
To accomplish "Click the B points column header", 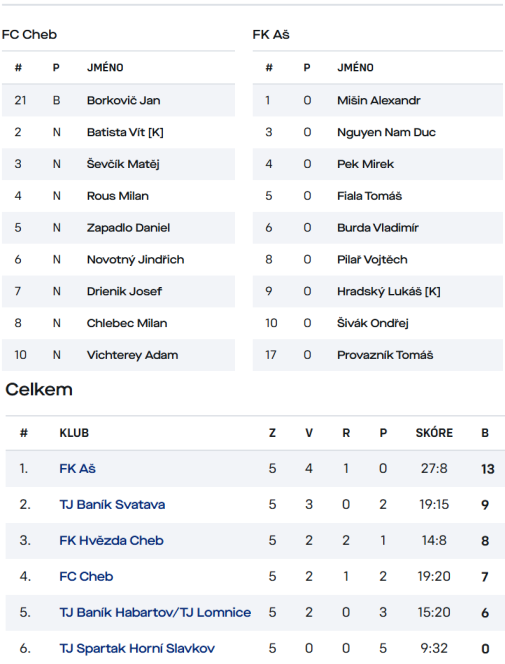I will click(485, 433).
